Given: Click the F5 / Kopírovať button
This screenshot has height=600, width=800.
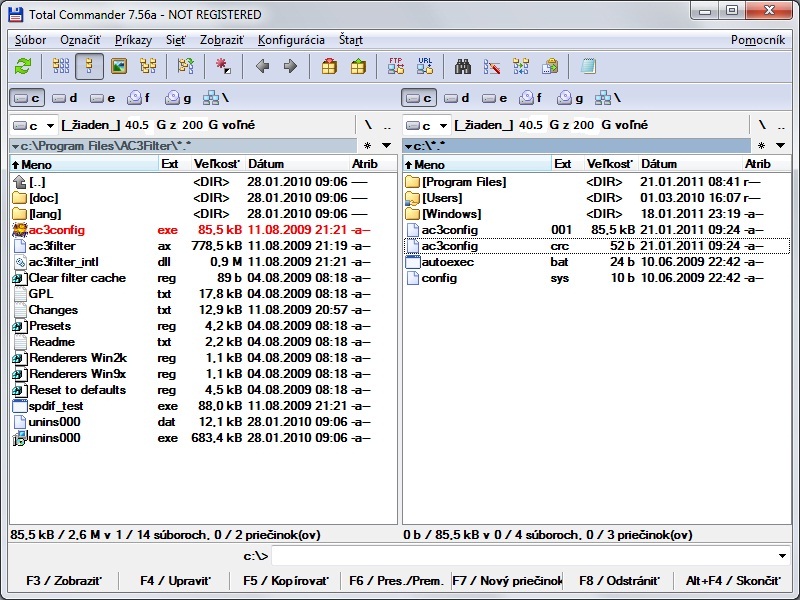Looking at the screenshot, I should click(x=286, y=581).
